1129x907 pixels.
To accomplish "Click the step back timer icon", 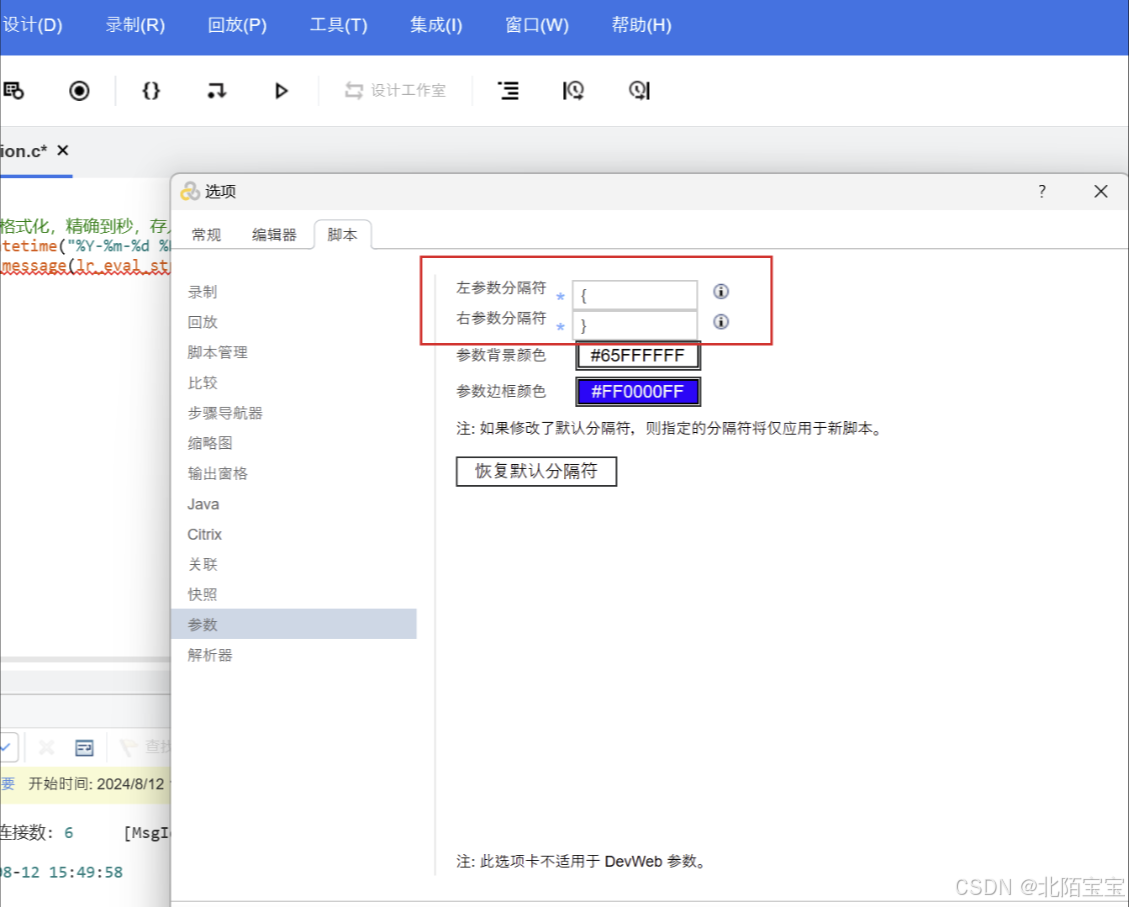I will tap(573, 91).
